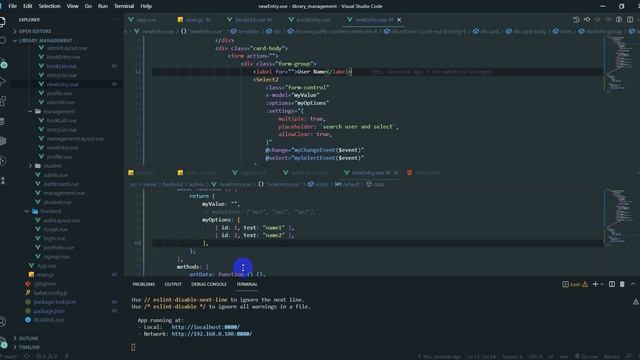Open network URL http://192.168.0.100:8080/ link
The width and height of the screenshot is (640, 360).
[211, 334]
